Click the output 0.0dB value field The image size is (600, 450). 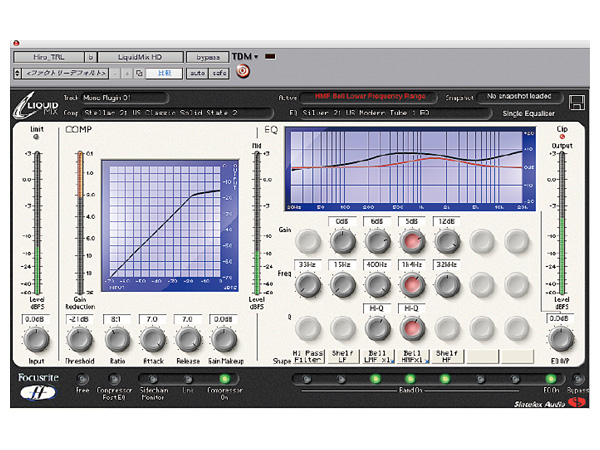559,318
